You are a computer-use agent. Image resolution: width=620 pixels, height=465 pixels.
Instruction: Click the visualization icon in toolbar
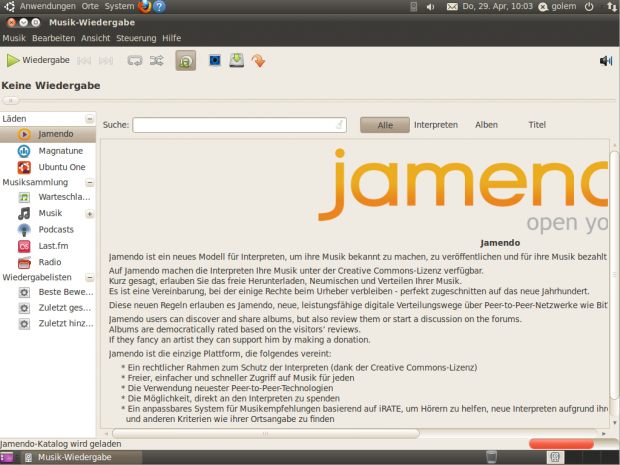coord(215,61)
